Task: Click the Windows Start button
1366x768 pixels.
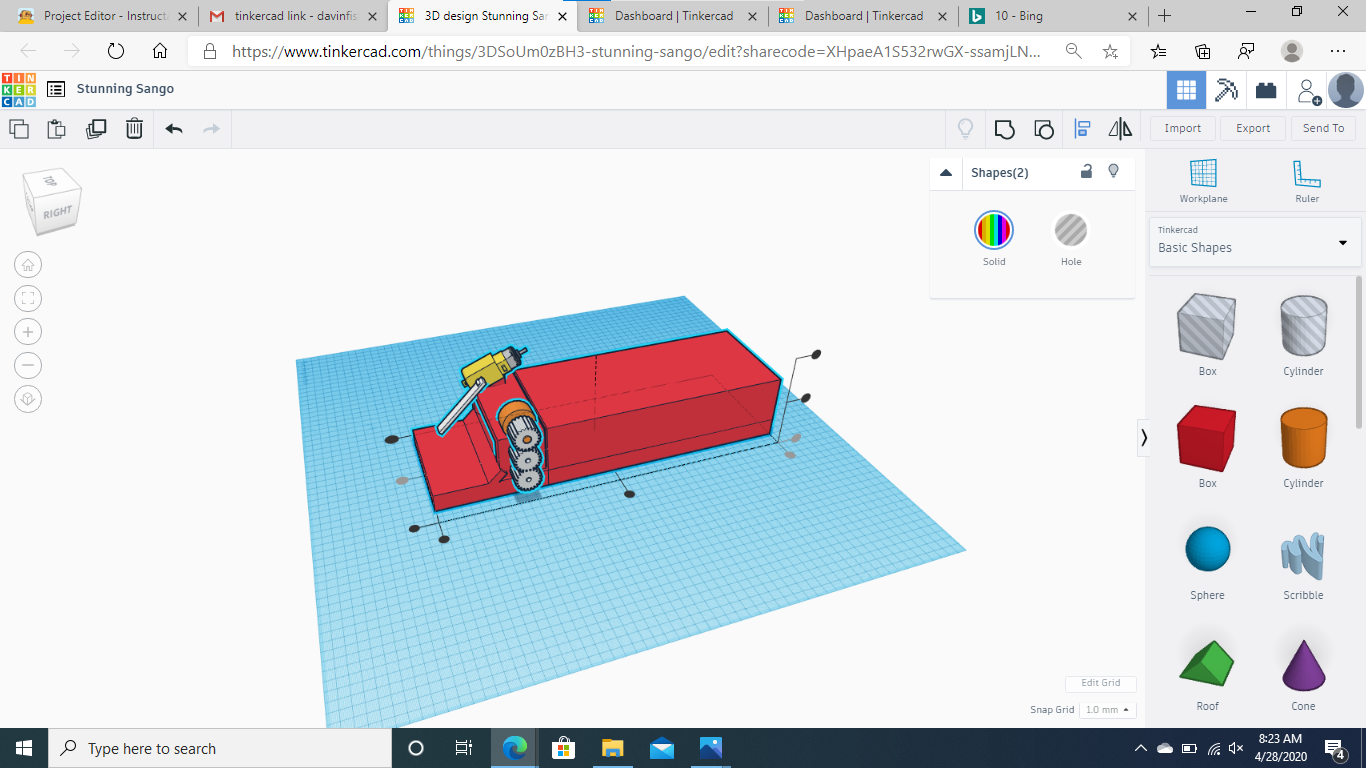Action: click(23, 748)
